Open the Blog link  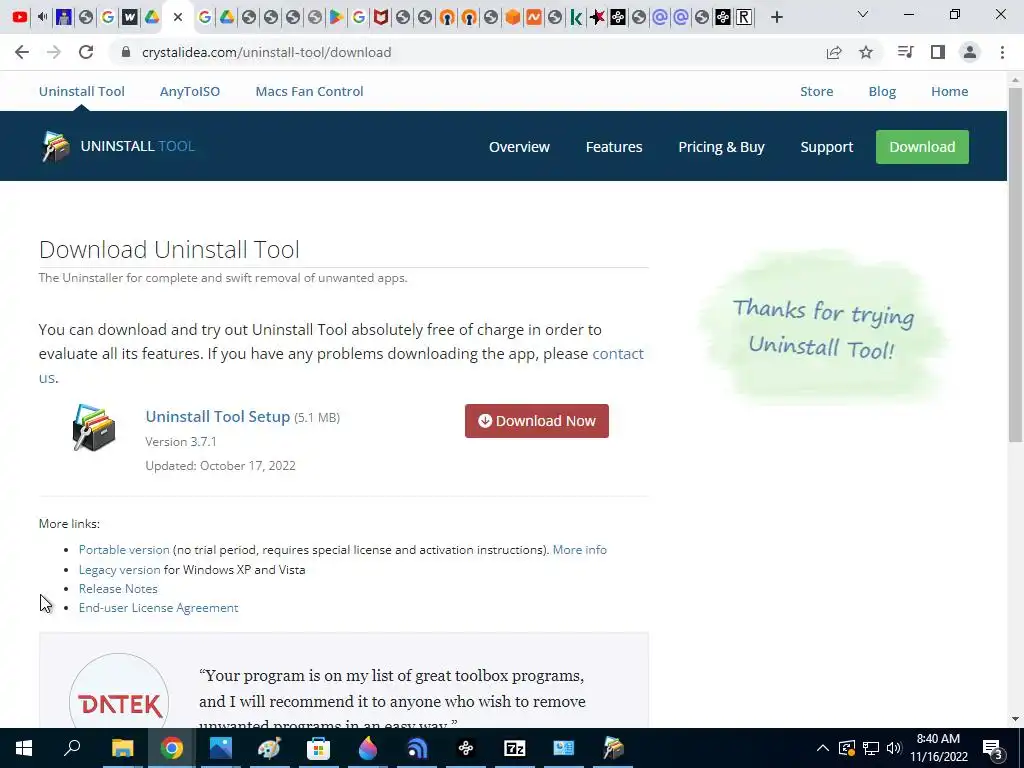coord(882,91)
